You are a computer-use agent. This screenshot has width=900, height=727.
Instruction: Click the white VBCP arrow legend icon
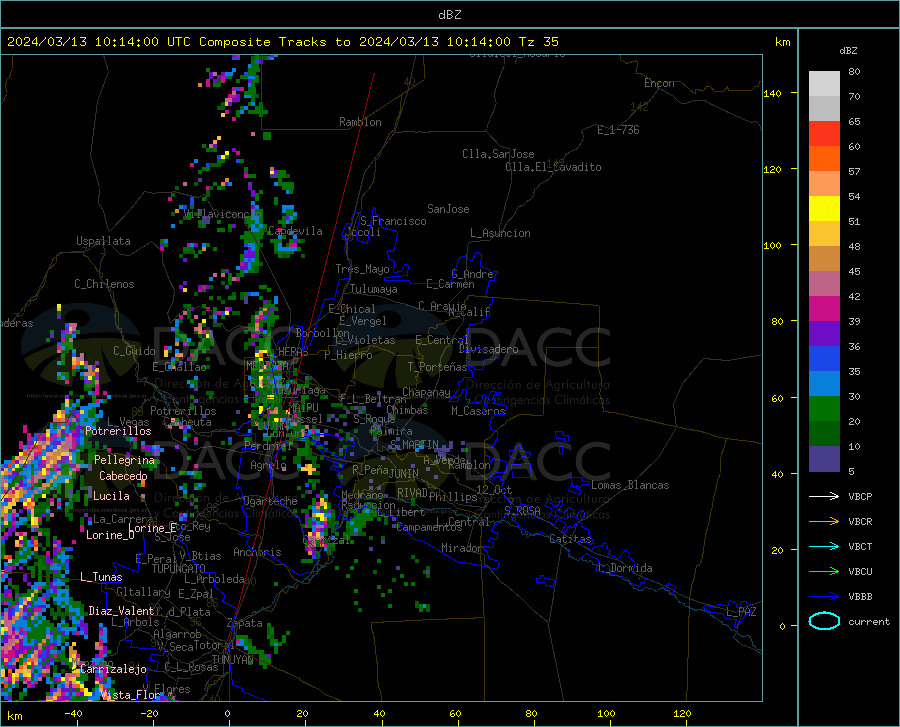(824, 496)
